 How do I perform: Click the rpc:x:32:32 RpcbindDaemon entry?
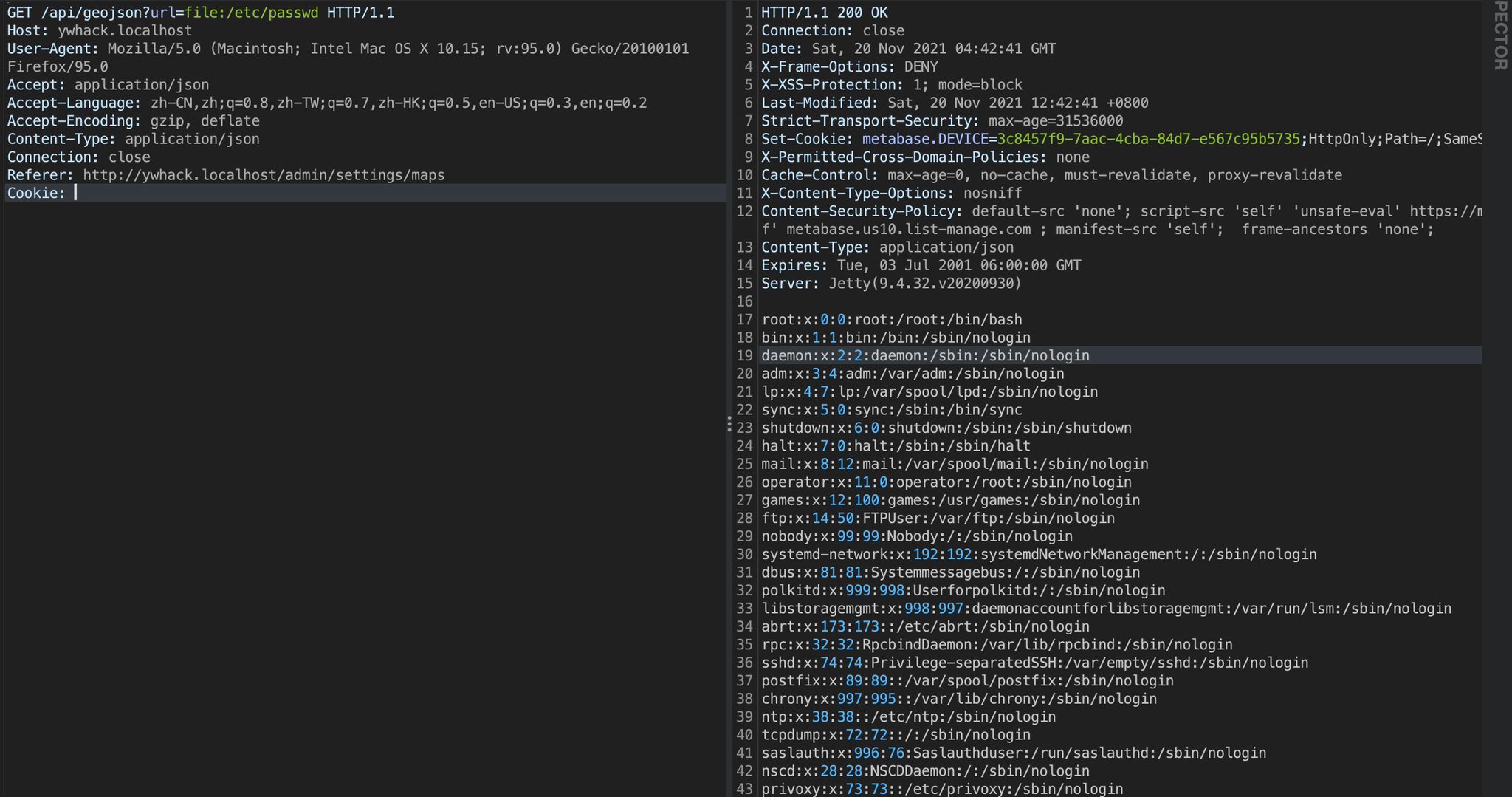(x=997, y=646)
